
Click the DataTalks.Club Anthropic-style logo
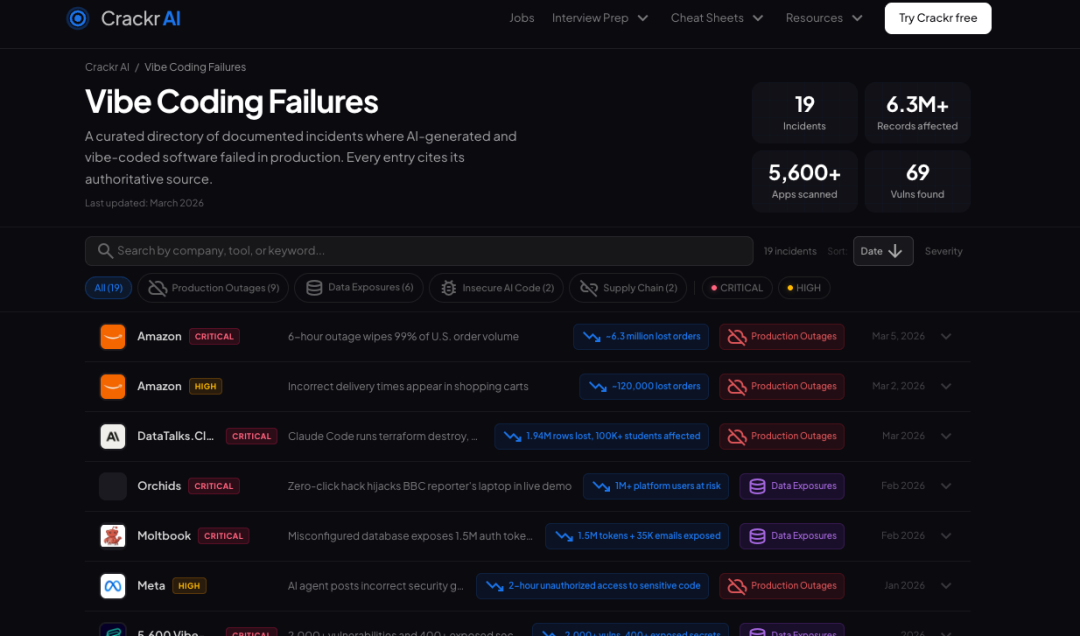(x=113, y=436)
